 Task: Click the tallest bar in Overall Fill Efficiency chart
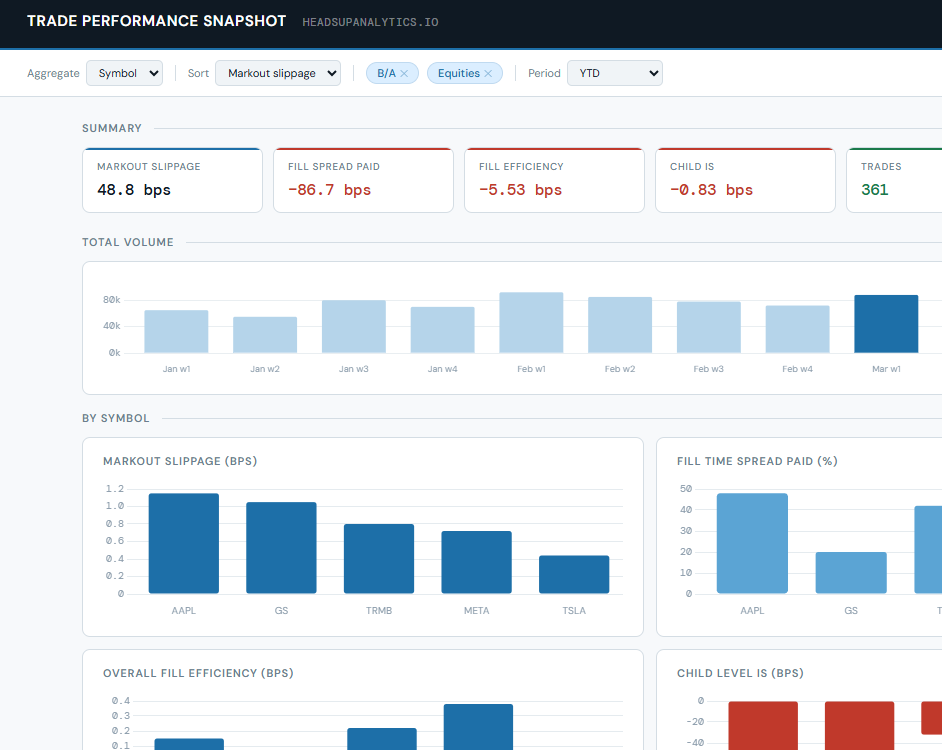478,727
